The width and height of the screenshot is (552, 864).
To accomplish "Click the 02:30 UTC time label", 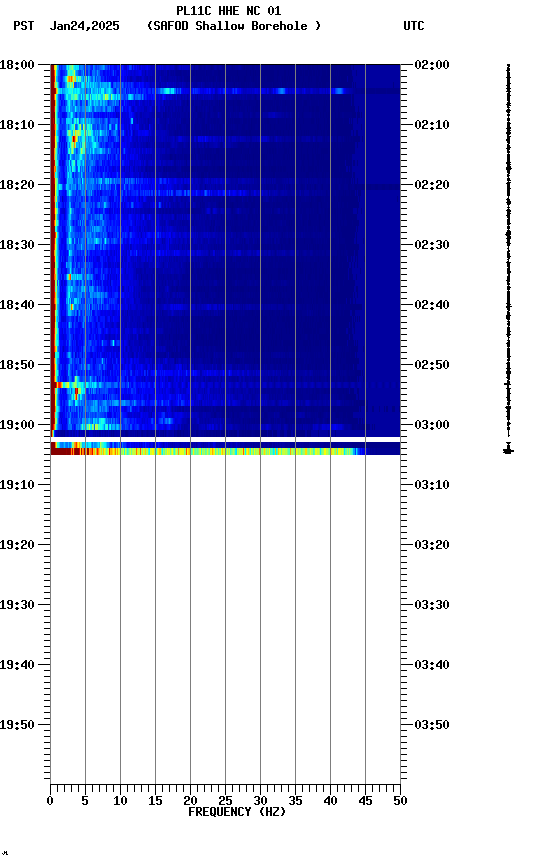I will [432, 245].
